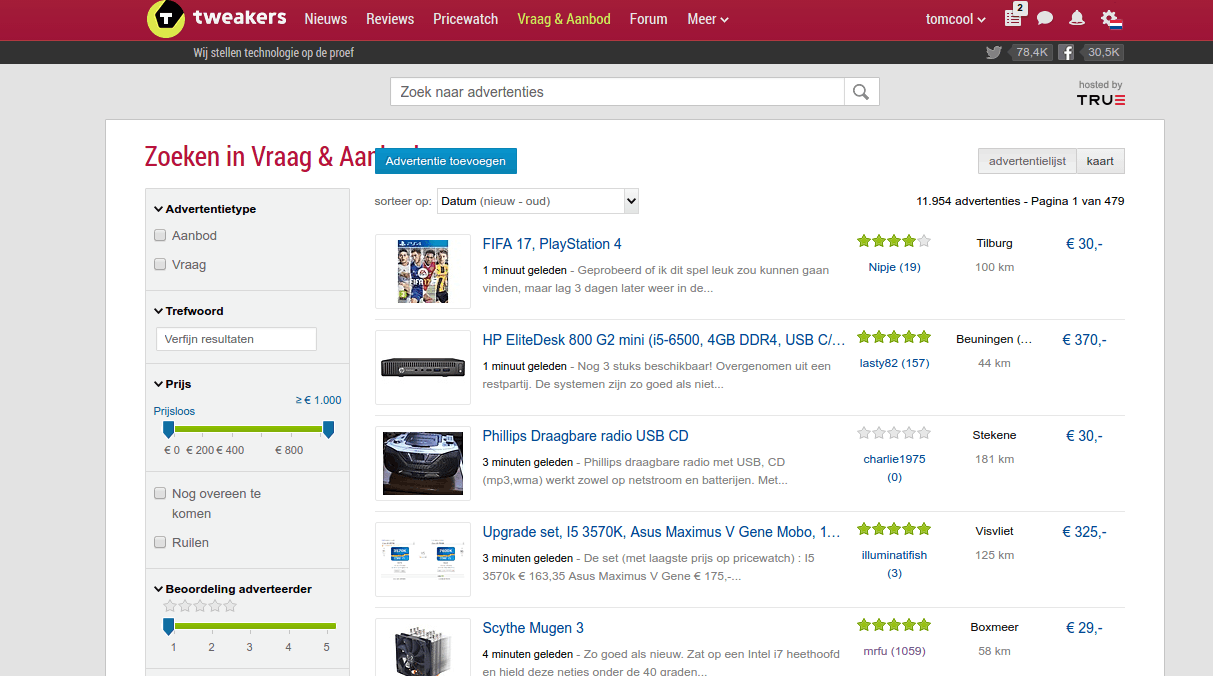
Task: Click the Phillips radio thumbnail
Action: 423,463
